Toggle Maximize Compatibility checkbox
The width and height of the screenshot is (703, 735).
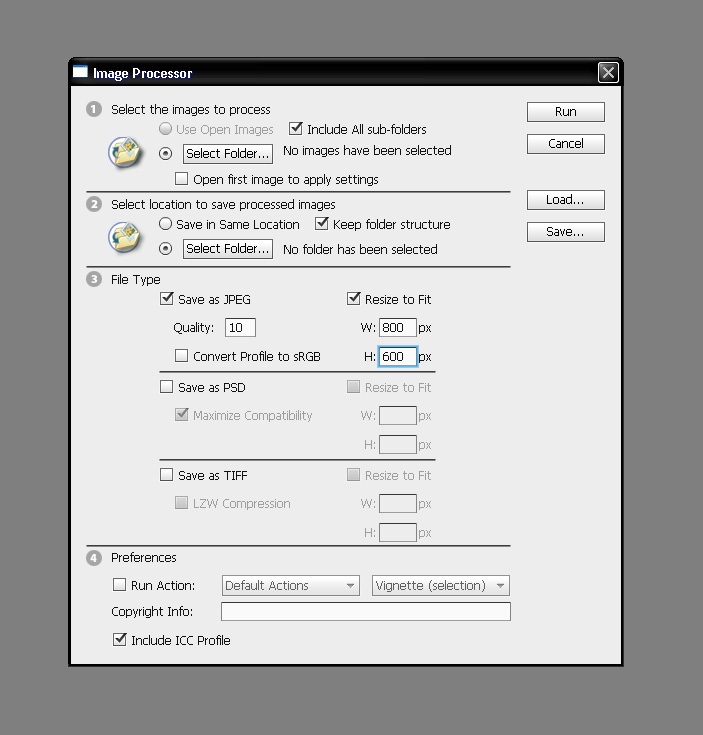pyautogui.click(x=181, y=414)
